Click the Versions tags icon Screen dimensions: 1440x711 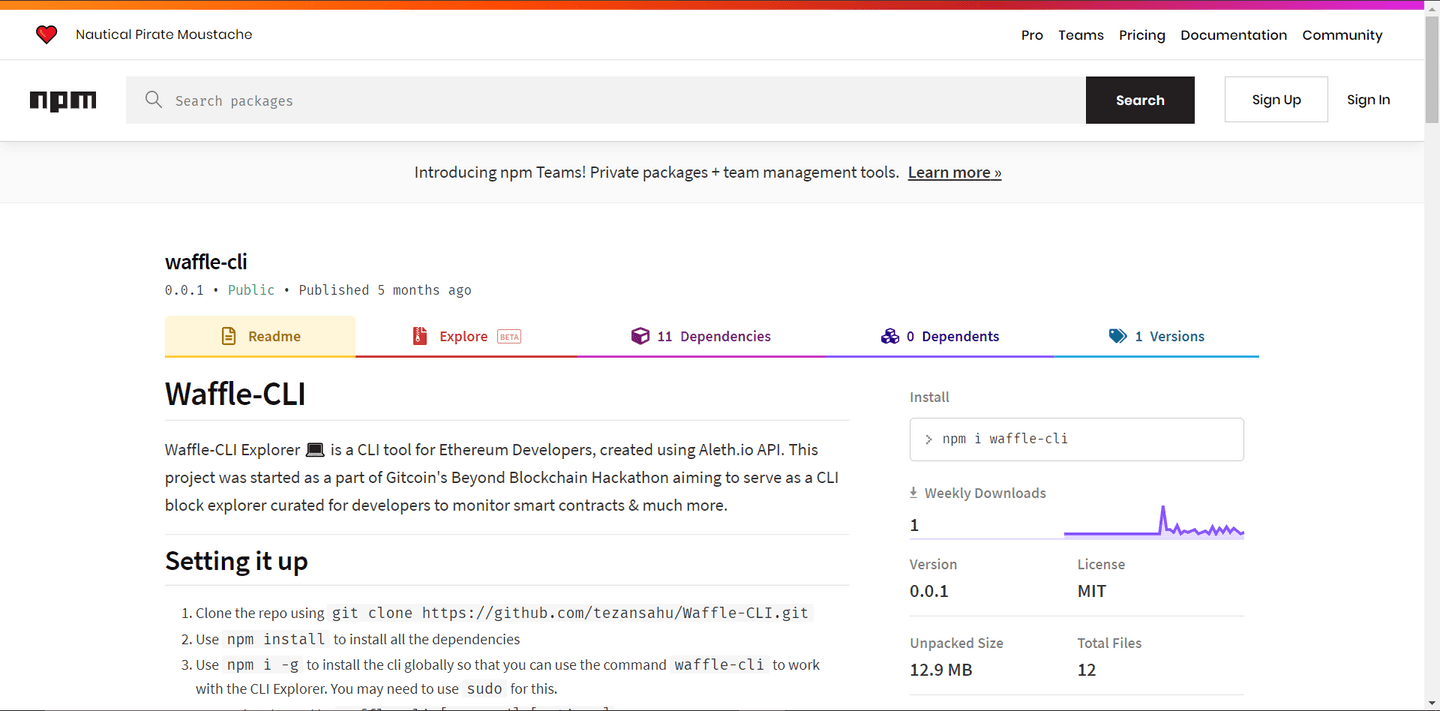pyautogui.click(x=1118, y=336)
